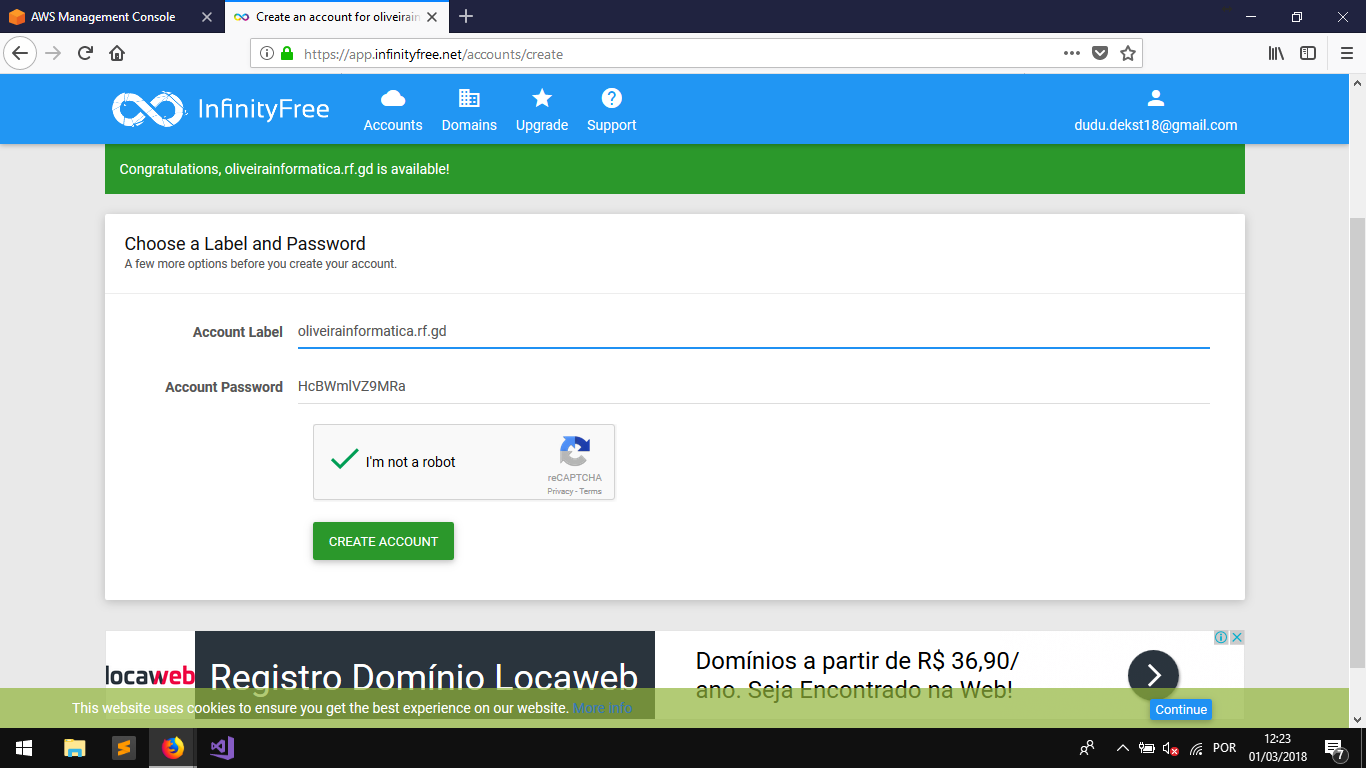
Task: Toggle the I'm not a robot checkbox
Action: click(345, 461)
